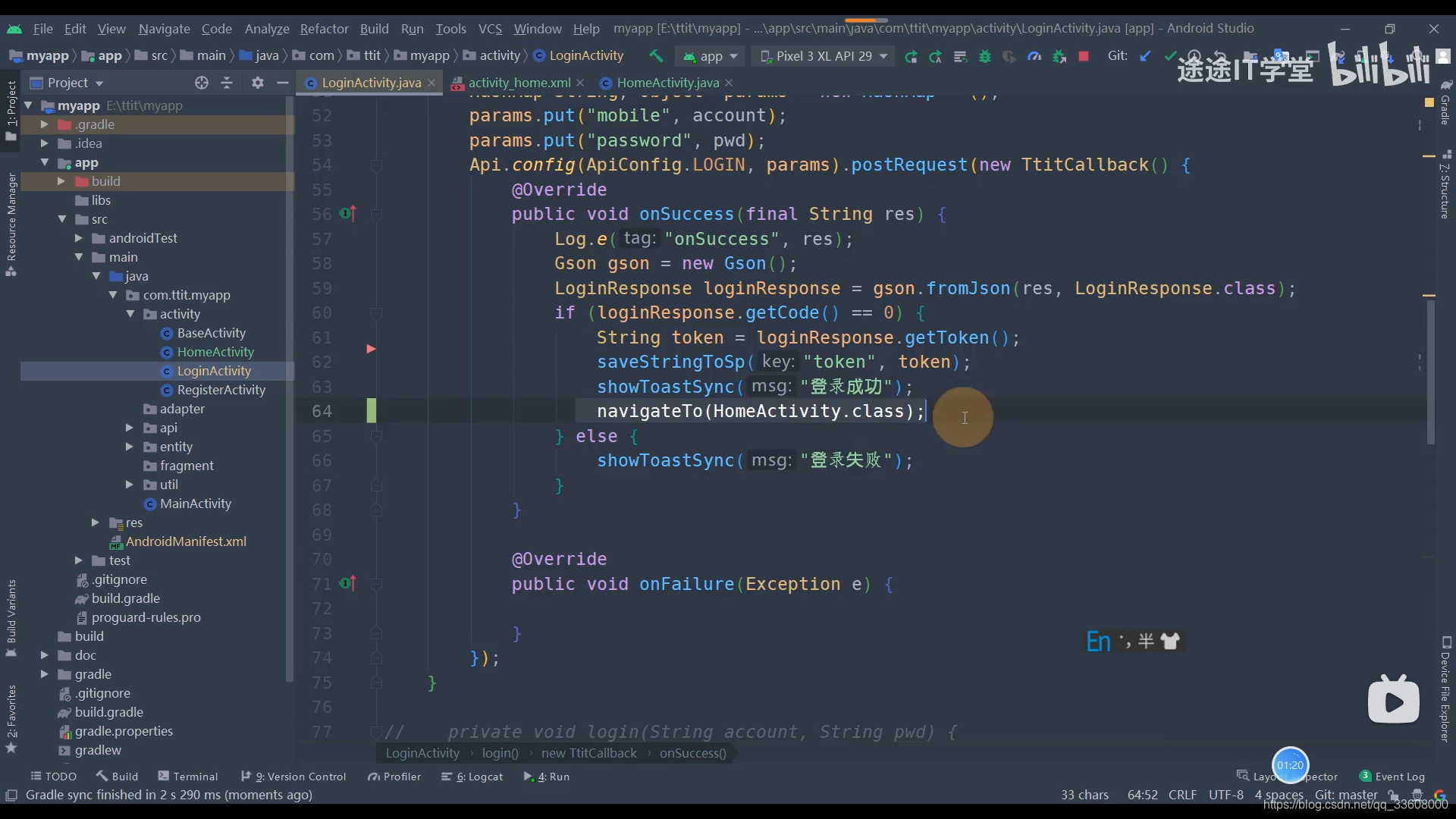Collapse the app module node

pos(44,162)
